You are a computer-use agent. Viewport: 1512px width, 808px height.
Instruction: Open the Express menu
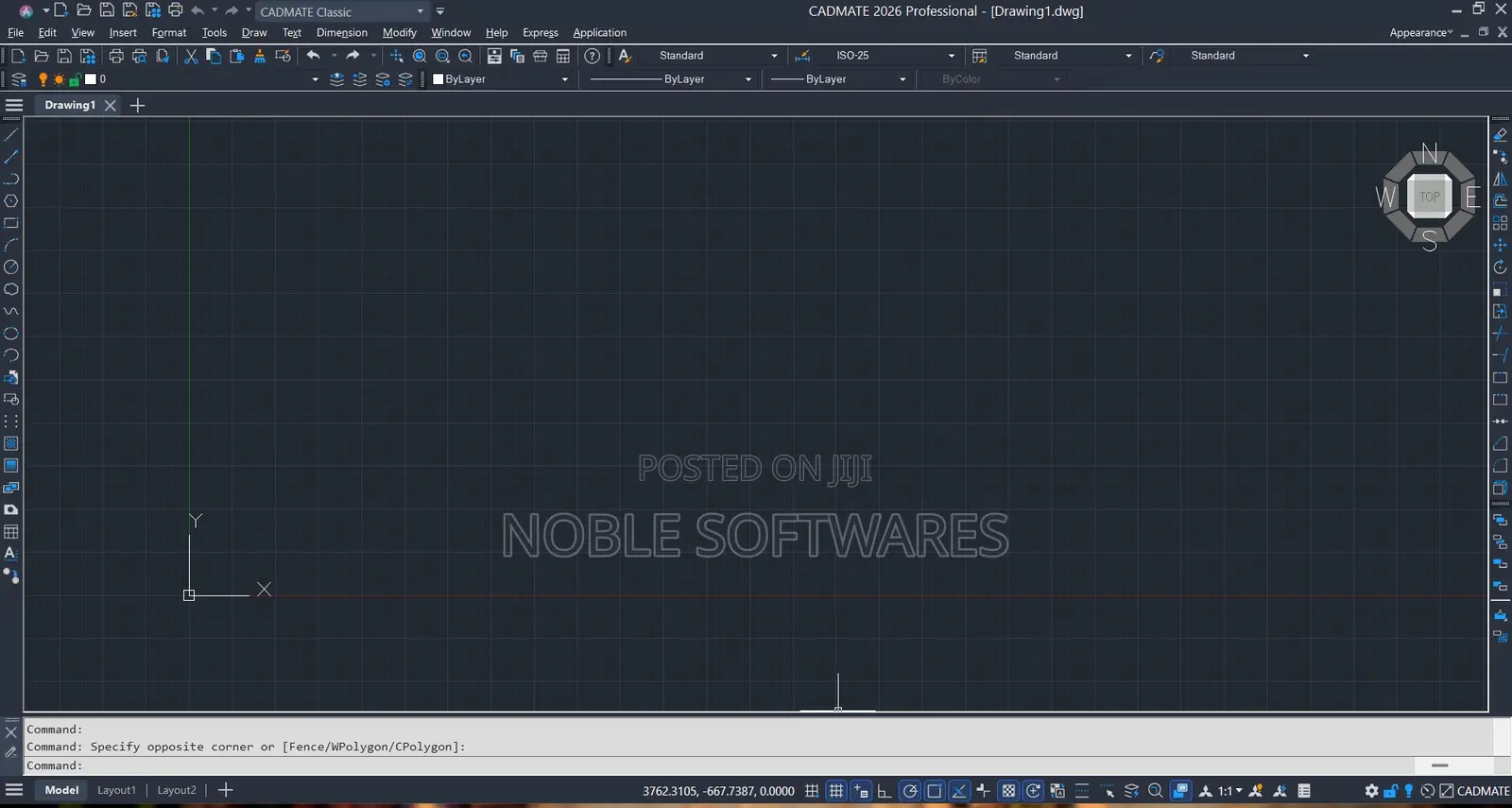541,32
